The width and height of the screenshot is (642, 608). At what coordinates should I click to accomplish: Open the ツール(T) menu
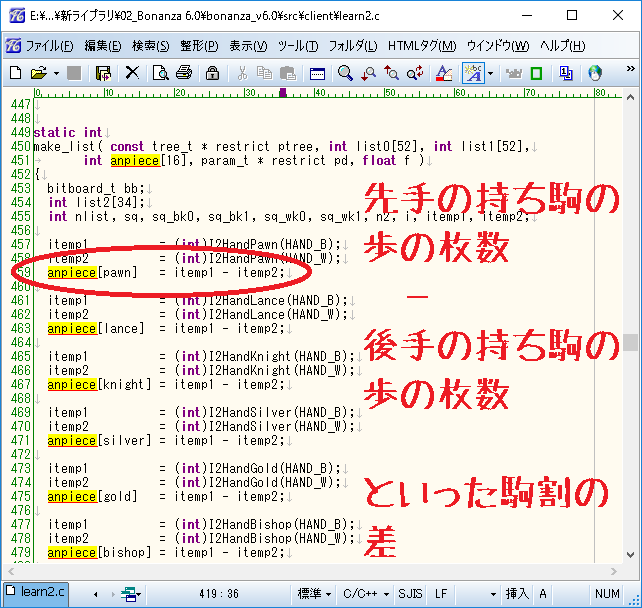click(298, 46)
